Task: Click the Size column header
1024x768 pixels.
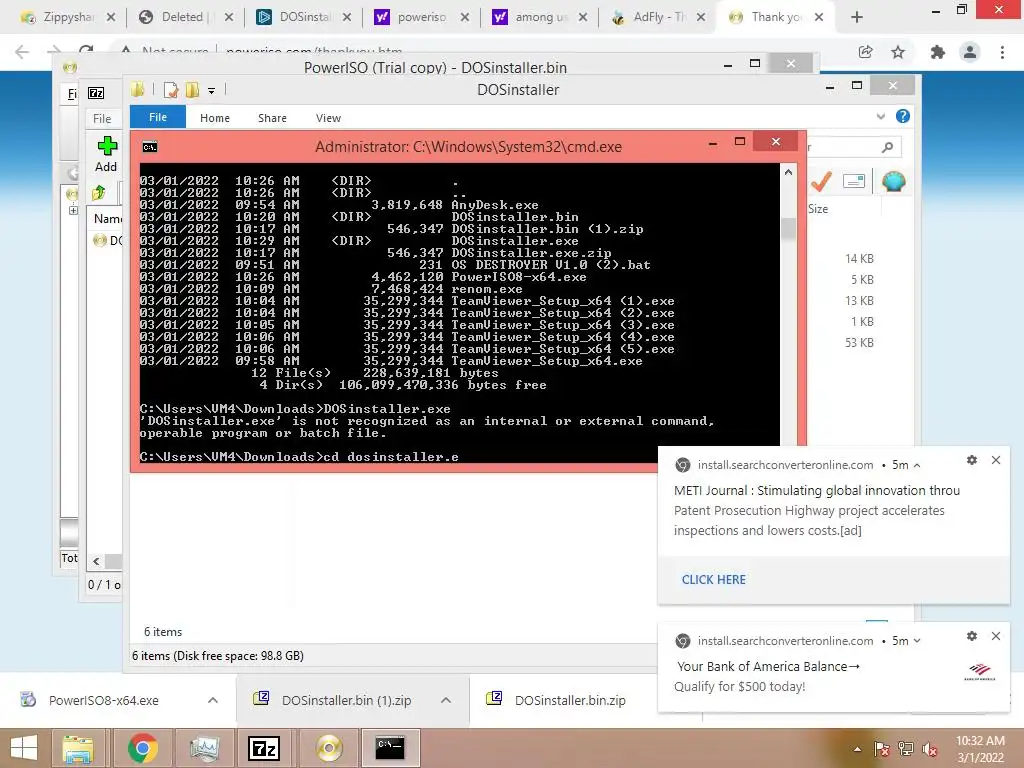Action: pyautogui.click(x=818, y=209)
